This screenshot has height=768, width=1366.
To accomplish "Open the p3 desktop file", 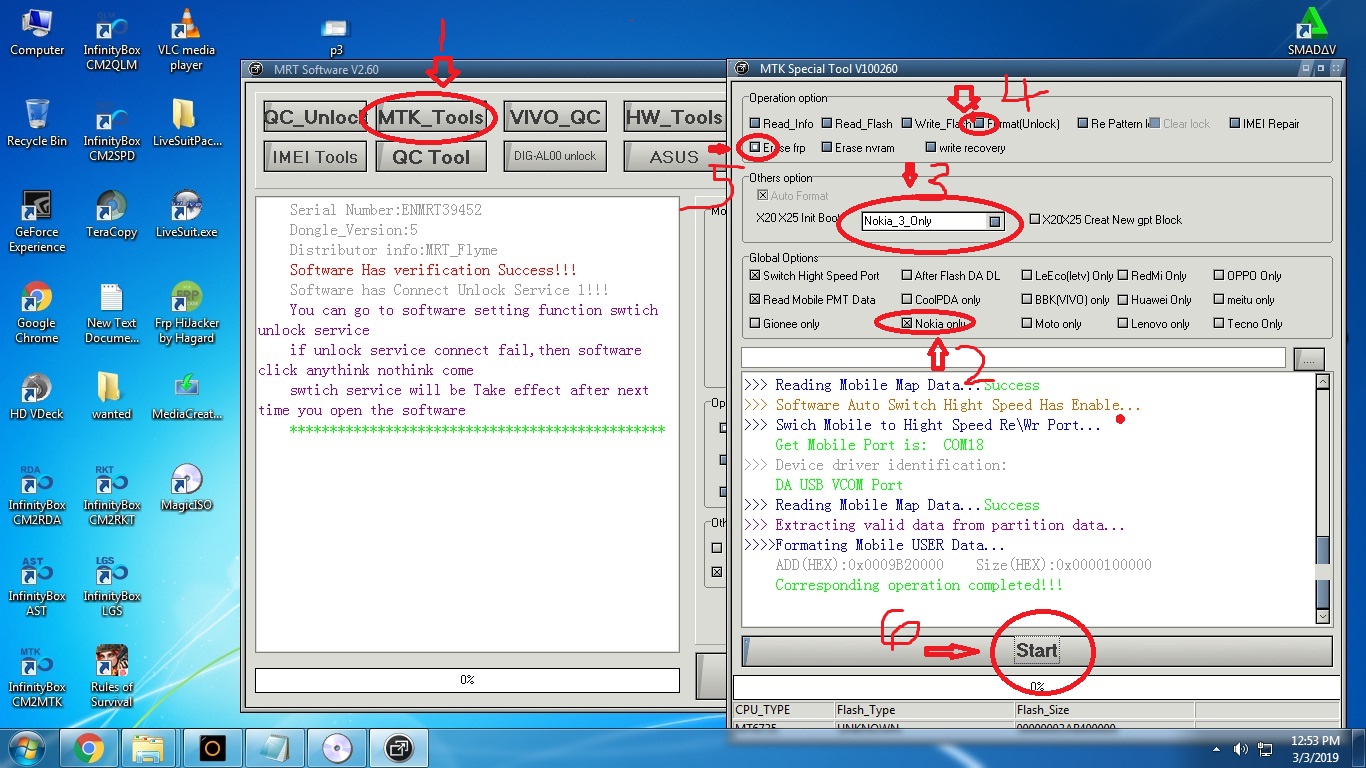I will [336, 37].
